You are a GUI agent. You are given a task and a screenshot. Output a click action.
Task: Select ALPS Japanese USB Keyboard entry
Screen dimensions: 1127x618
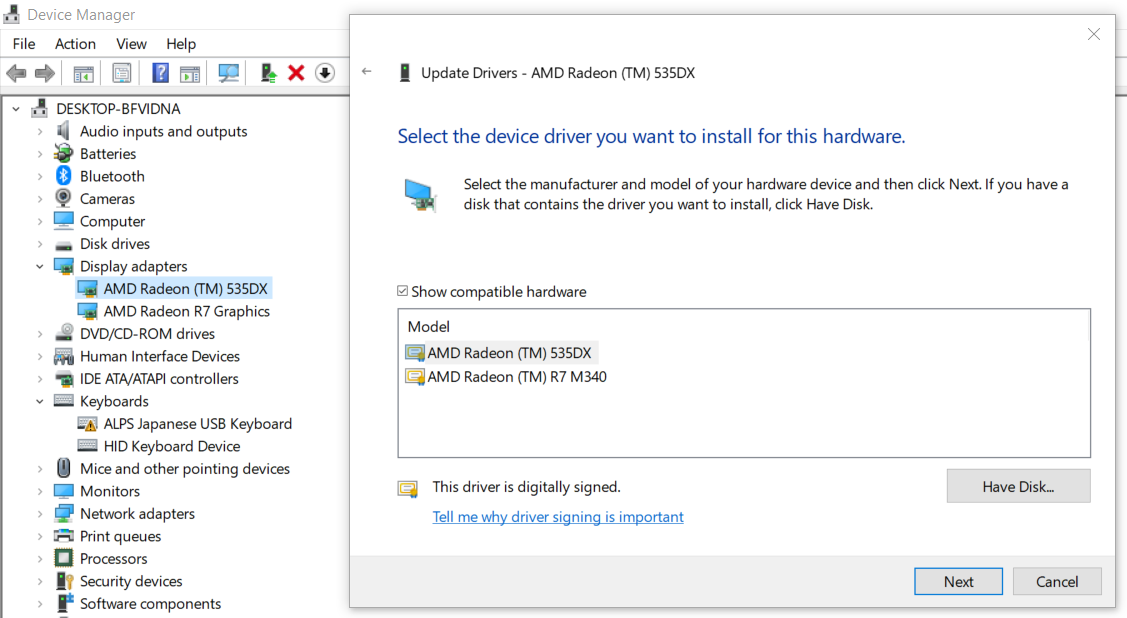pyautogui.click(x=198, y=424)
